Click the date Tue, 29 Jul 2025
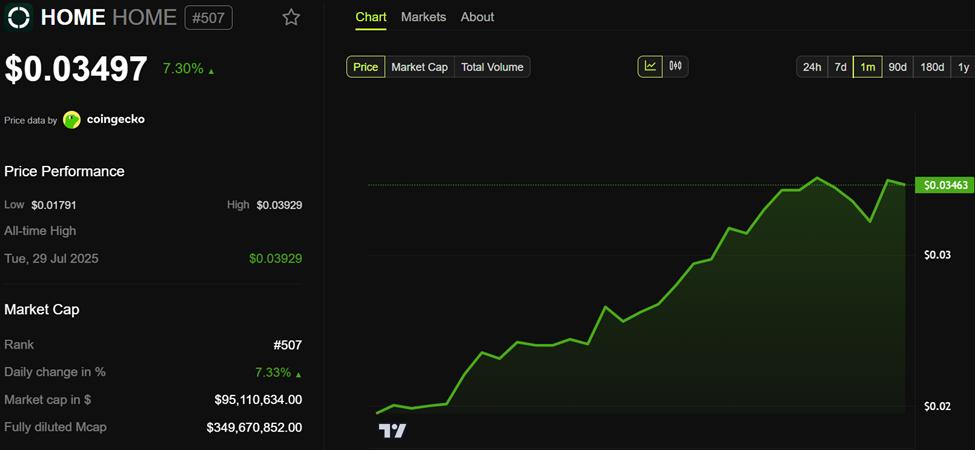 51,259
